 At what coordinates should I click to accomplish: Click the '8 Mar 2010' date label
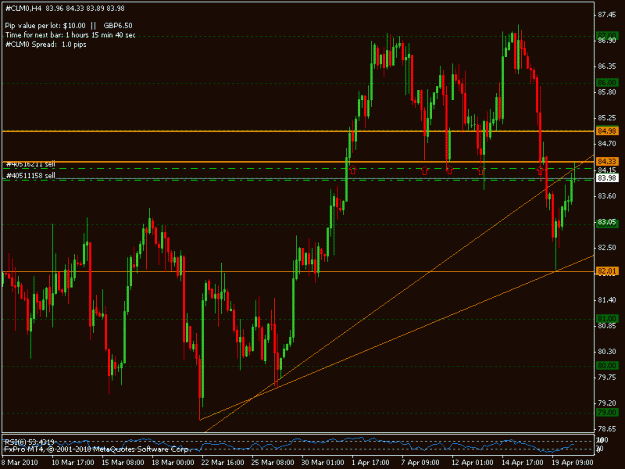coord(19,462)
